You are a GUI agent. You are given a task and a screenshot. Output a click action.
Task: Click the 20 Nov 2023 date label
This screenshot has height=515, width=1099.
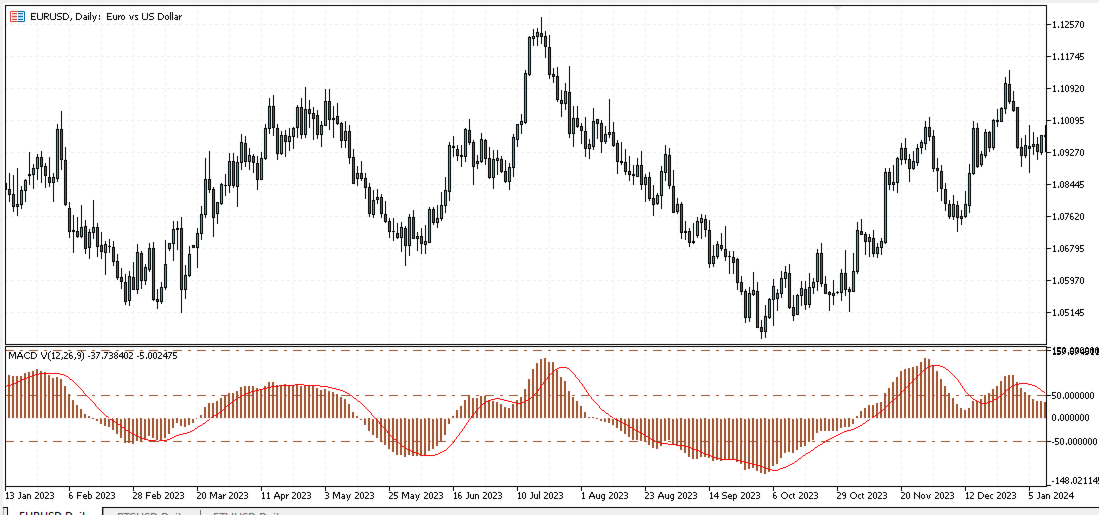coord(927,495)
